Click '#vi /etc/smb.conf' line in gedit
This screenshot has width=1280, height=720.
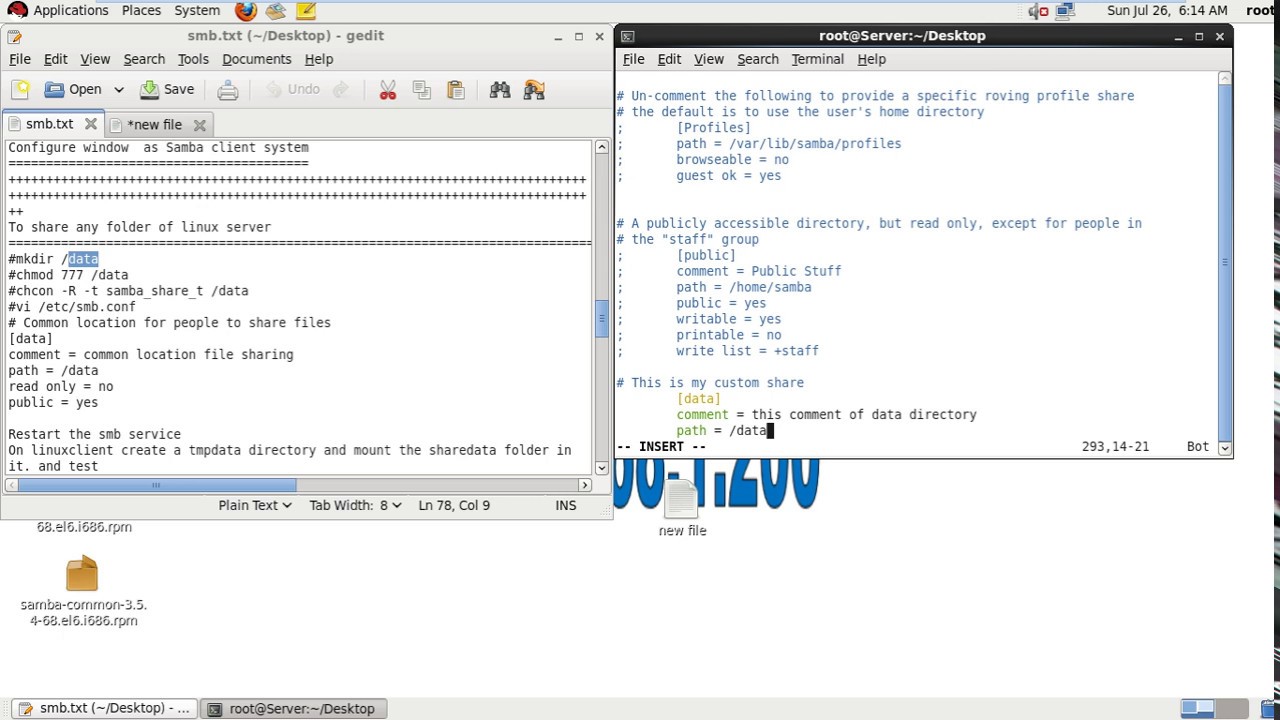[x=72, y=307]
